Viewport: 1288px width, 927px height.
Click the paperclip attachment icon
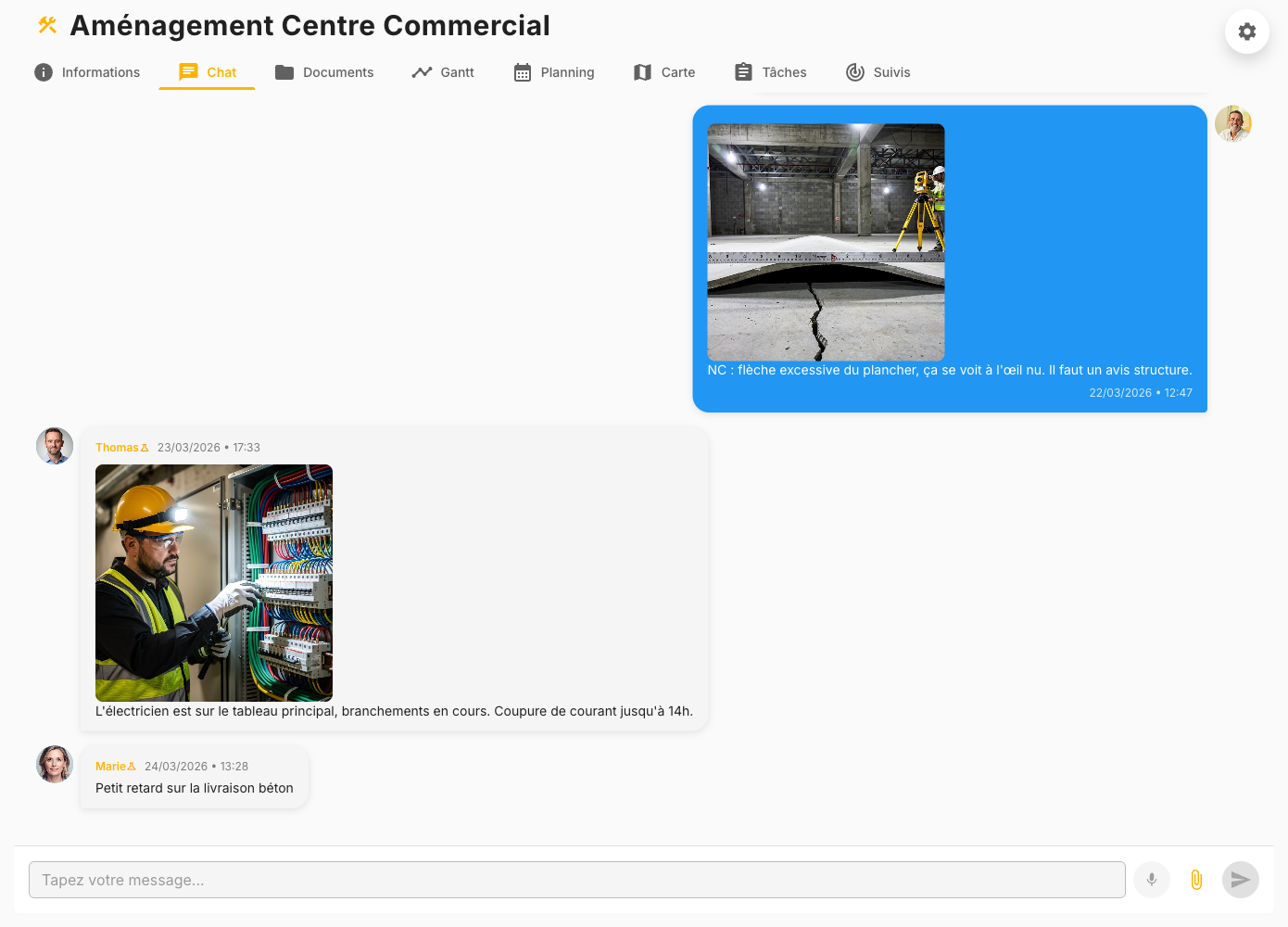click(1195, 880)
